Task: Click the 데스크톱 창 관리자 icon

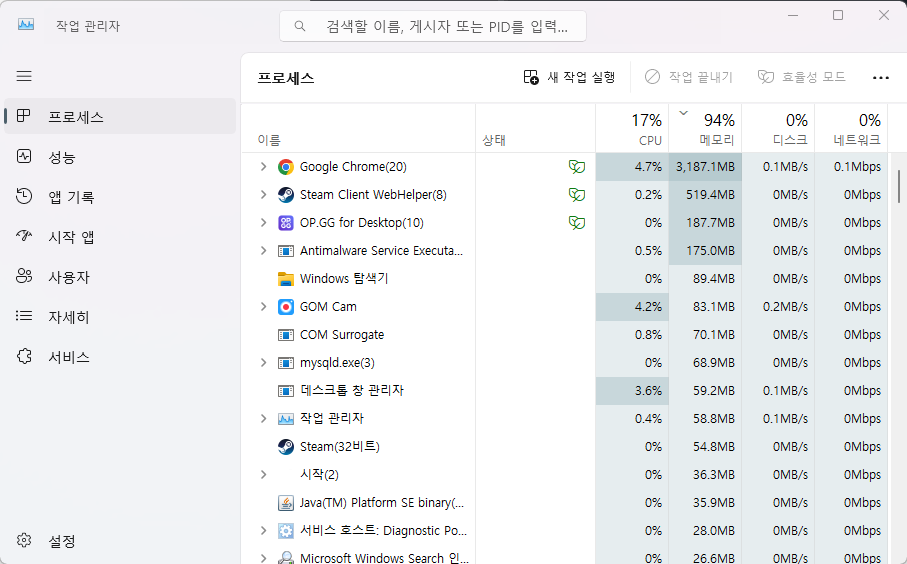Action: (x=286, y=390)
